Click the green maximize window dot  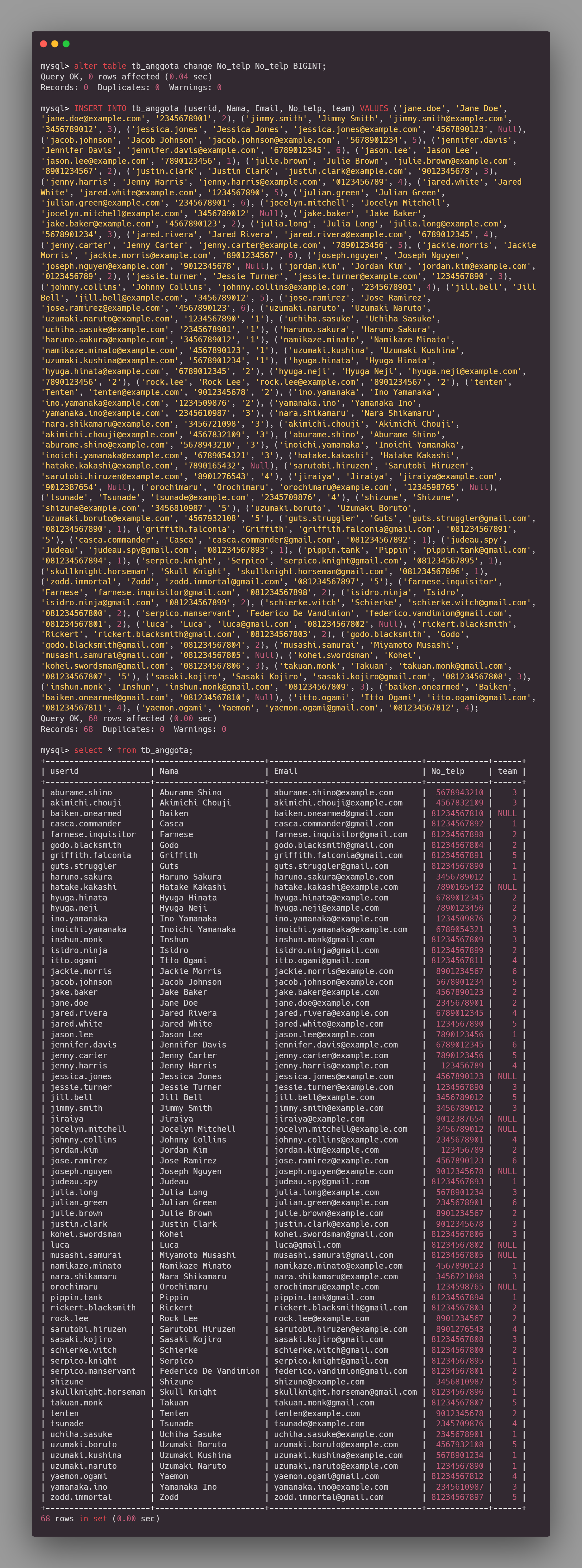click(66, 44)
